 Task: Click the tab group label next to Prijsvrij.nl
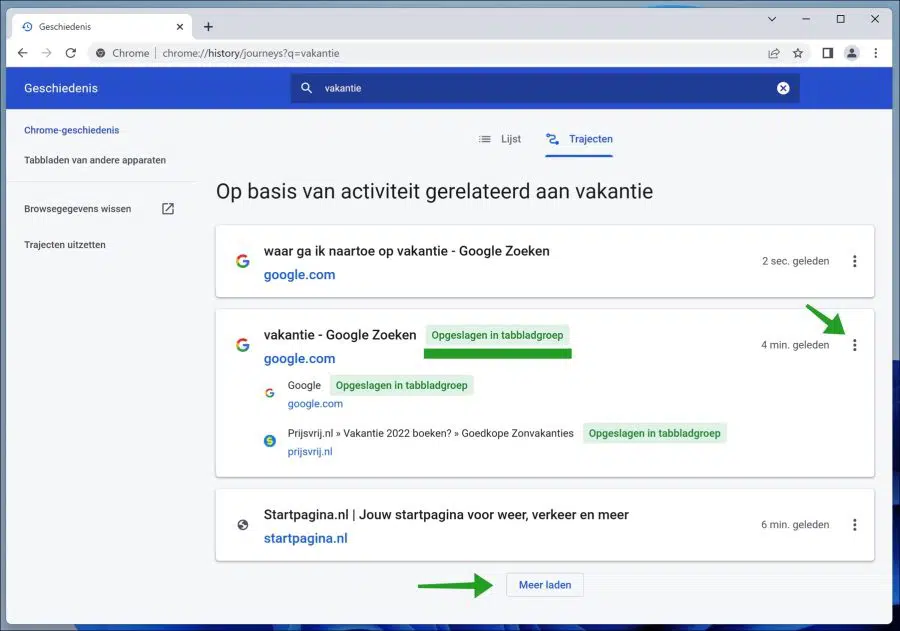(654, 433)
